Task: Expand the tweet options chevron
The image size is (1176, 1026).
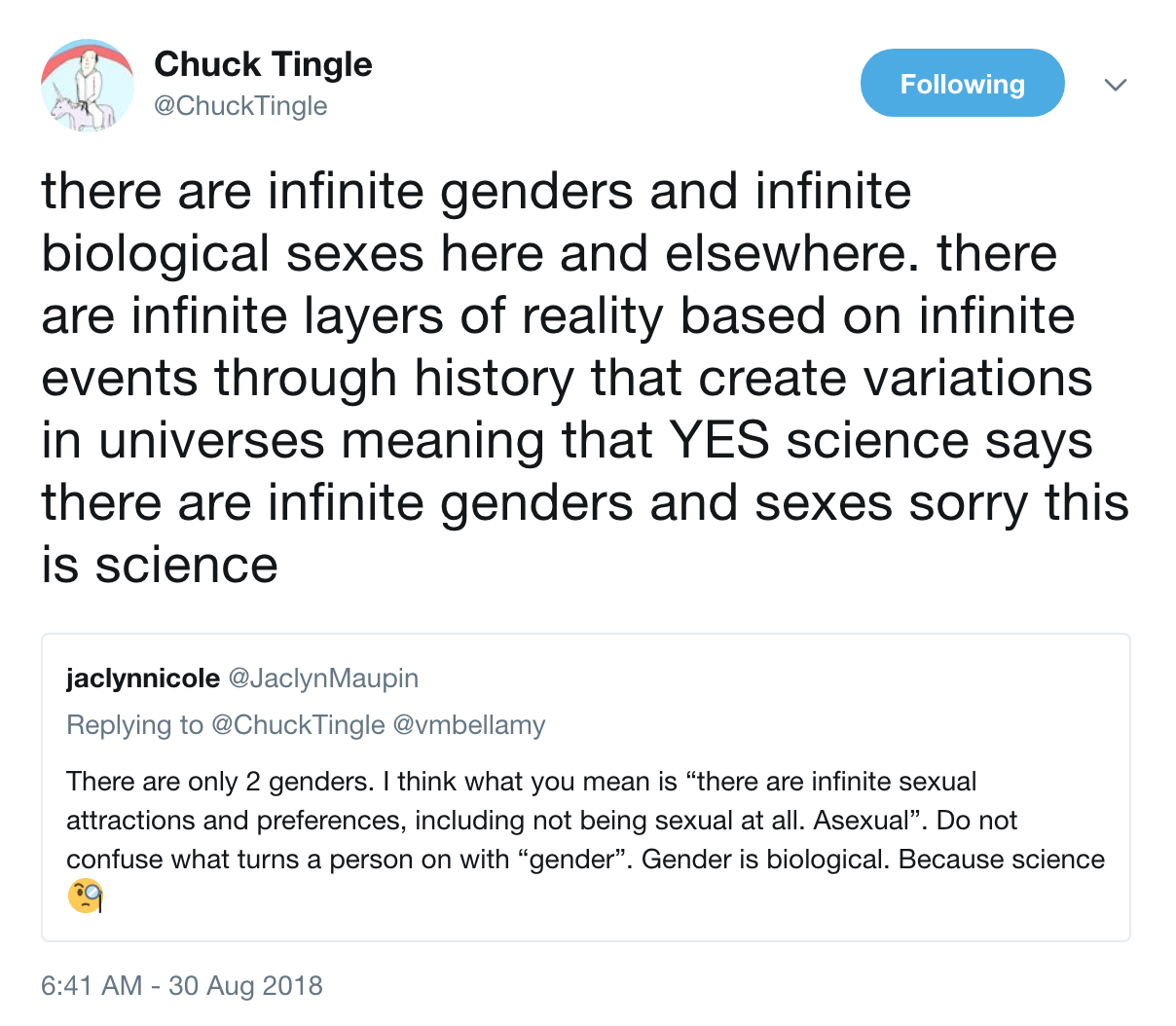Action: [1116, 85]
